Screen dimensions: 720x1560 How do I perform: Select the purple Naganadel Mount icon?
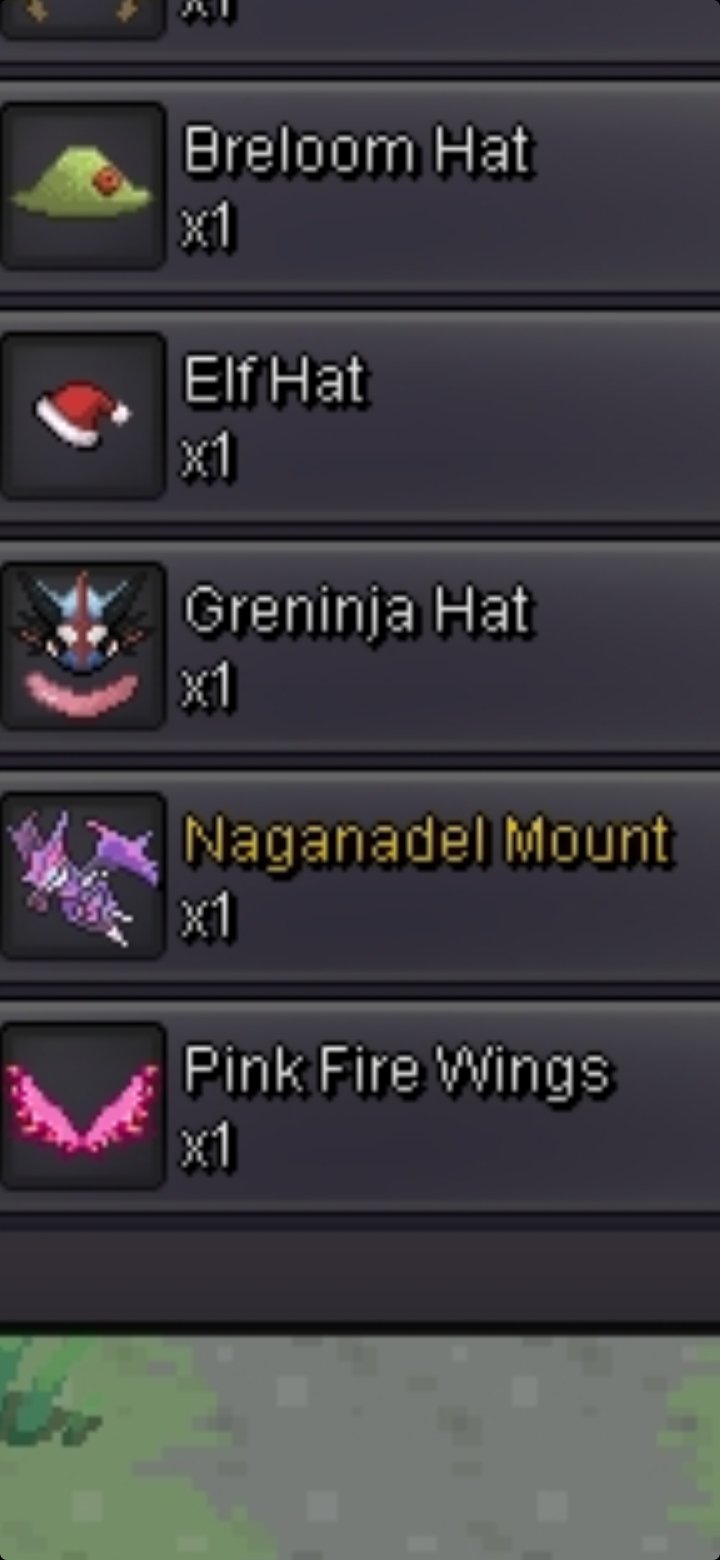click(x=82, y=876)
